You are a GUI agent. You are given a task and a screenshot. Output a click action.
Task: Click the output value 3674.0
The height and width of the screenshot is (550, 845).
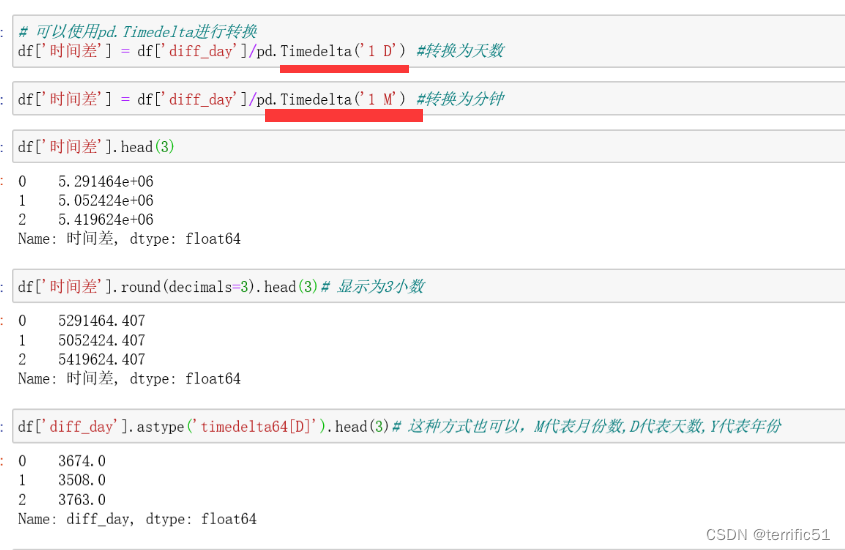pyautogui.click(x=82, y=461)
